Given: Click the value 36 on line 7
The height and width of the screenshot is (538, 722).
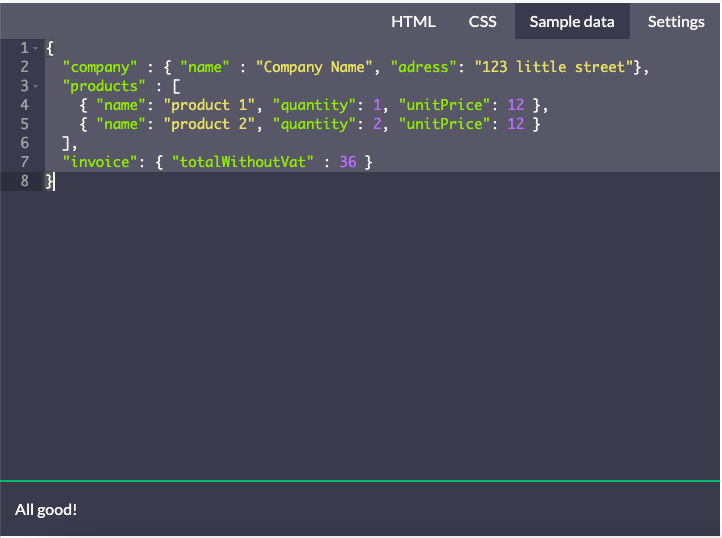Looking at the screenshot, I should (x=348, y=162).
